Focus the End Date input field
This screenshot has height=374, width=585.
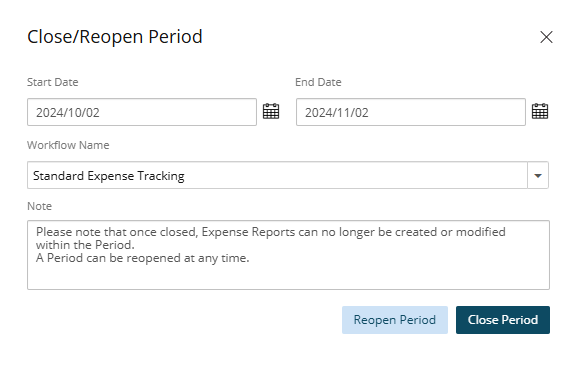[411, 112]
